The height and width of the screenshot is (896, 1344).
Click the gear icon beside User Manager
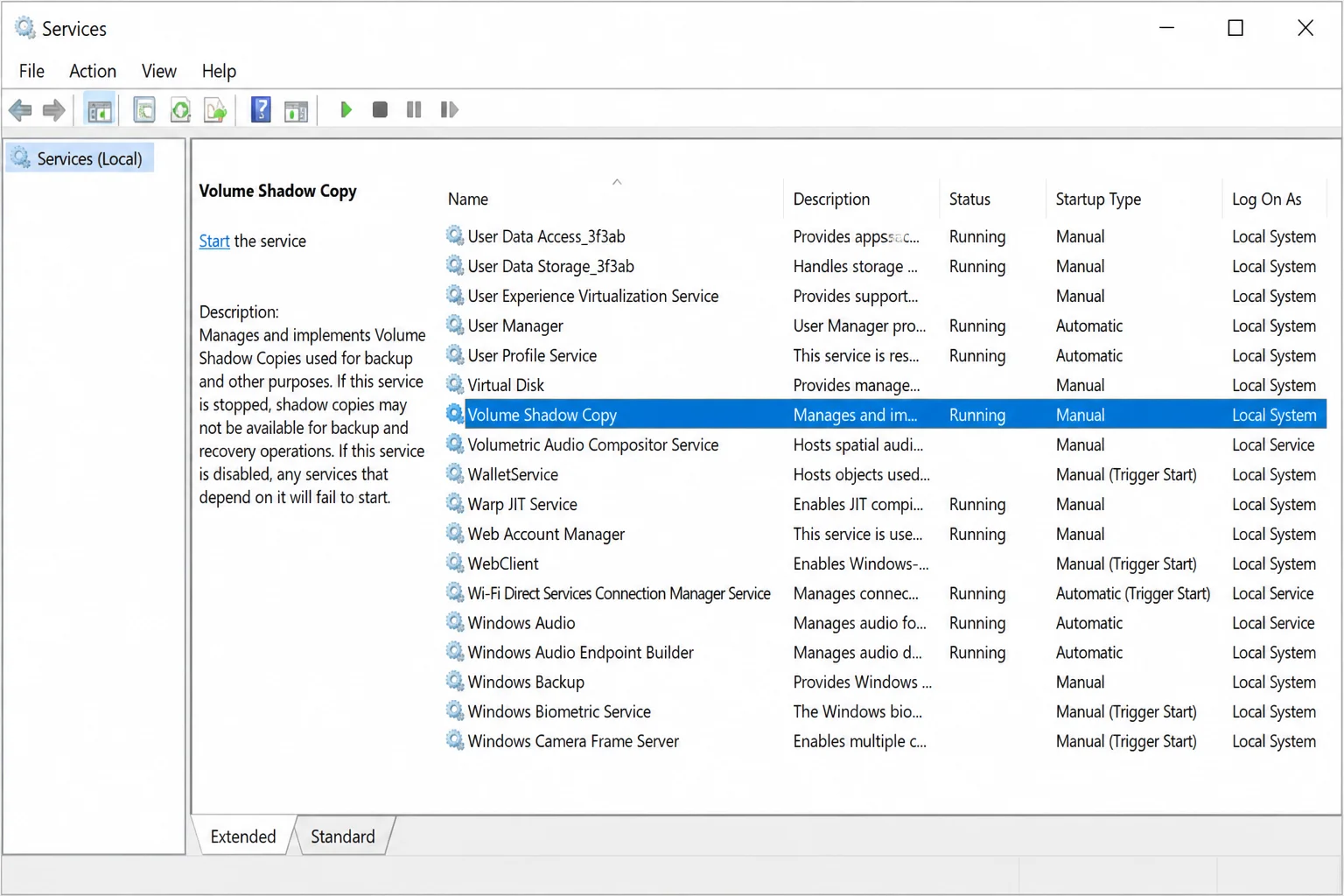click(455, 325)
